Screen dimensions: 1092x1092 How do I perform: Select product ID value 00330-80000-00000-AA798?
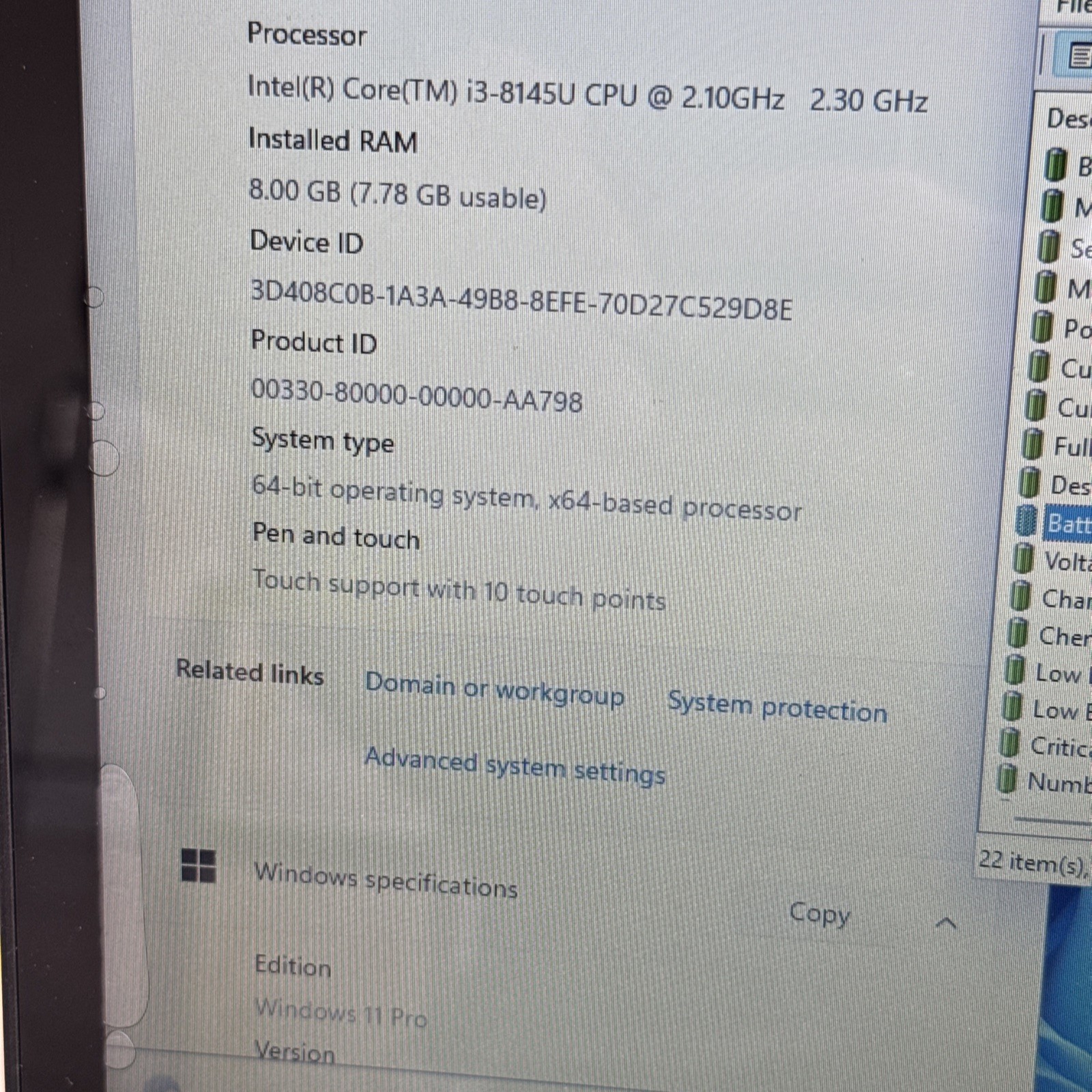(x=417, y=397)
